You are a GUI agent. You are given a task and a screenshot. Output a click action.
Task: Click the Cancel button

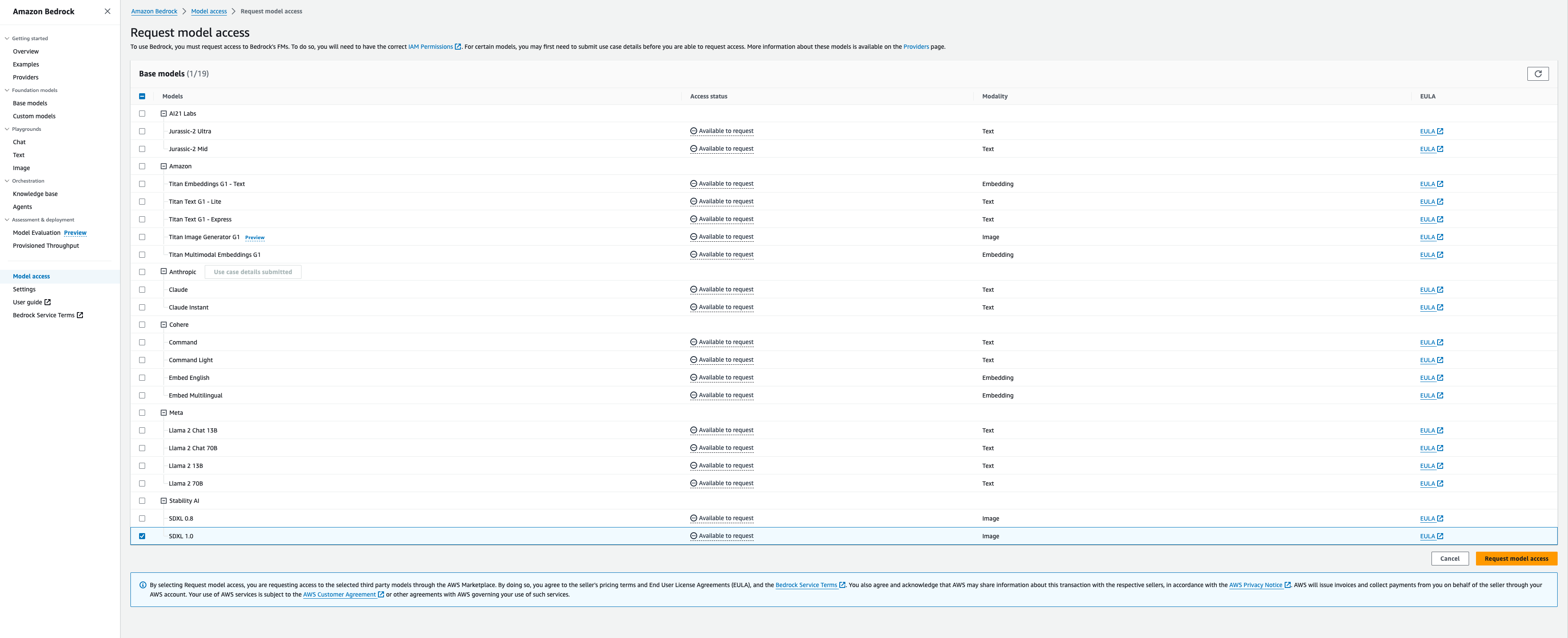pyautogui.click(x=1449, y=558)
